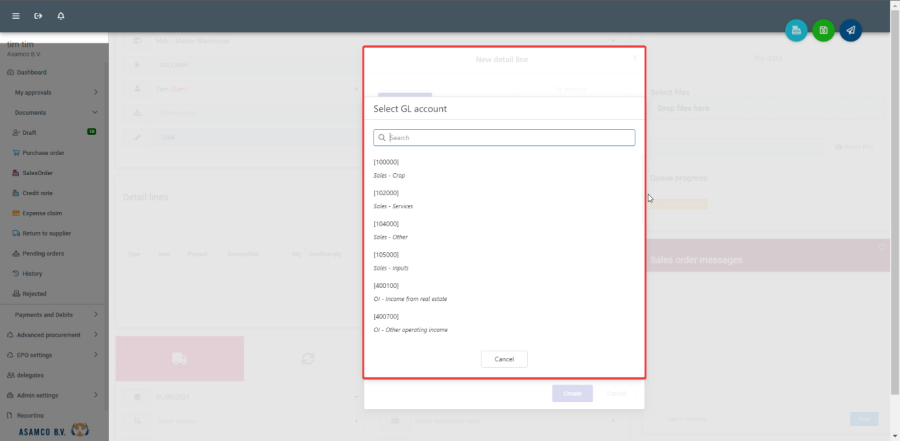Click the hamburger menu icon
The width and height of the screenshot is (900, 441).
click(x=15, y=16)
